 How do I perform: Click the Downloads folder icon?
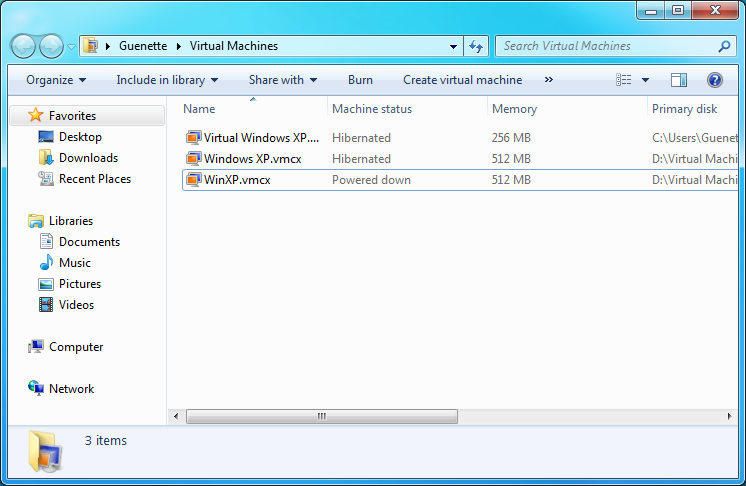[46, 157]
